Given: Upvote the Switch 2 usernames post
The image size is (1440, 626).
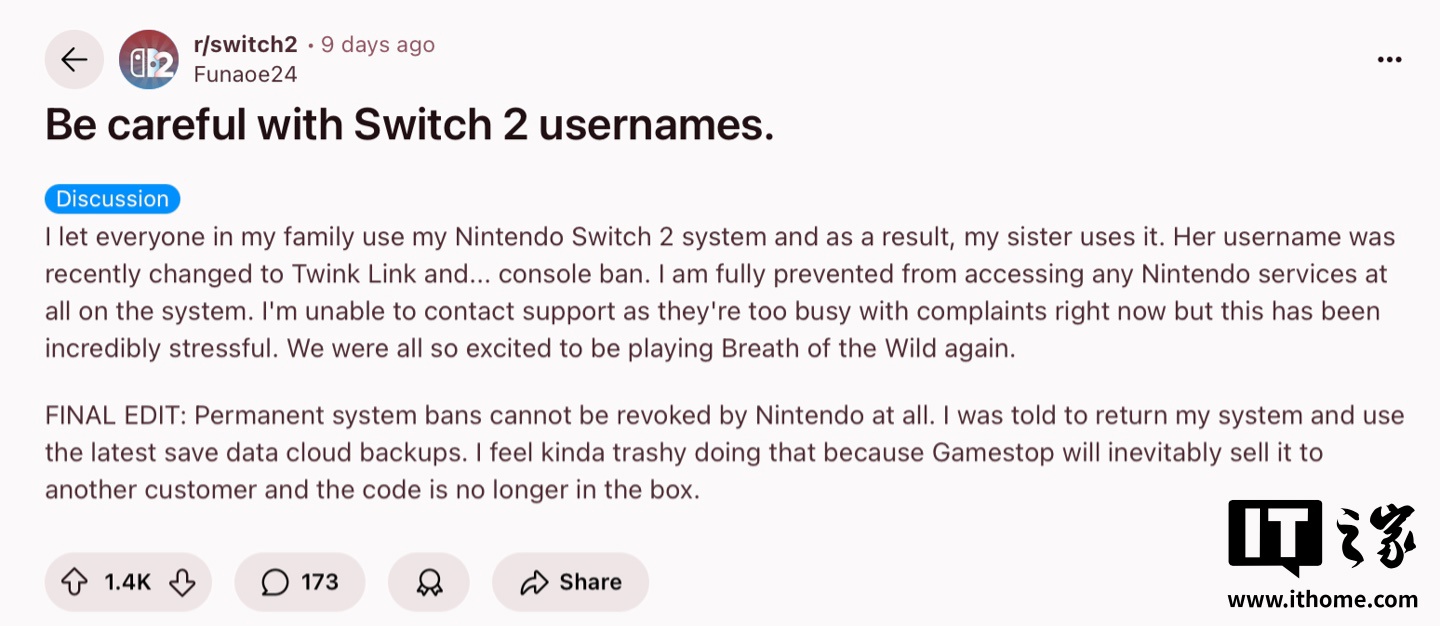Looking at the screenshot, I should click(x=75, y=582).
